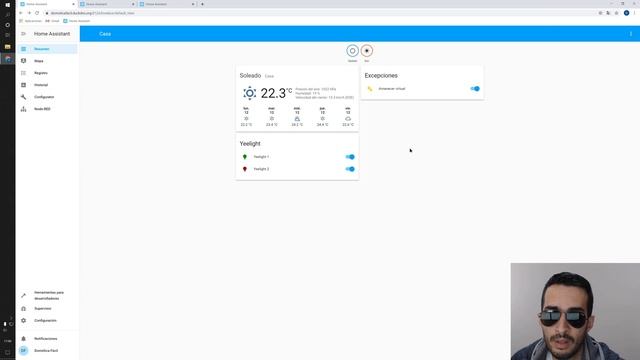Open Configuración in the sidebar
The height and width of the screenshot is (360, 640).
click(47, 320)
